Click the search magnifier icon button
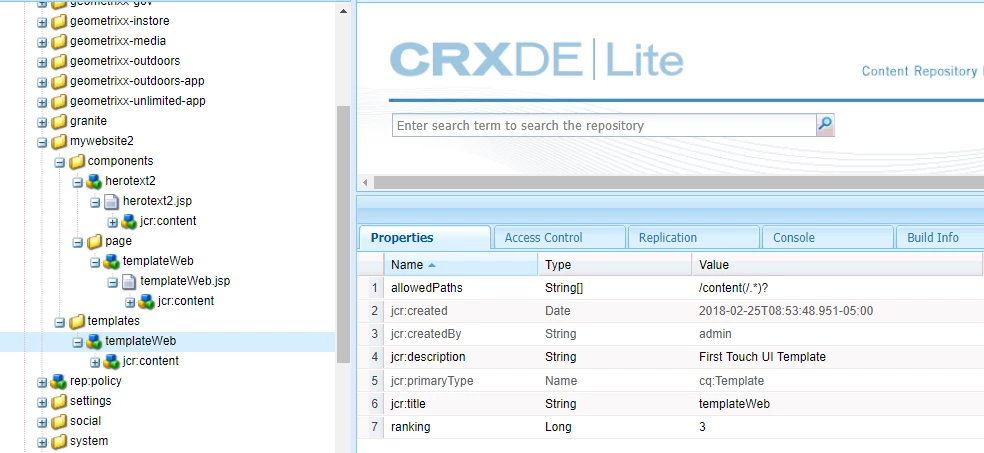The image size is (984, 453). click(x=825, y=125)
